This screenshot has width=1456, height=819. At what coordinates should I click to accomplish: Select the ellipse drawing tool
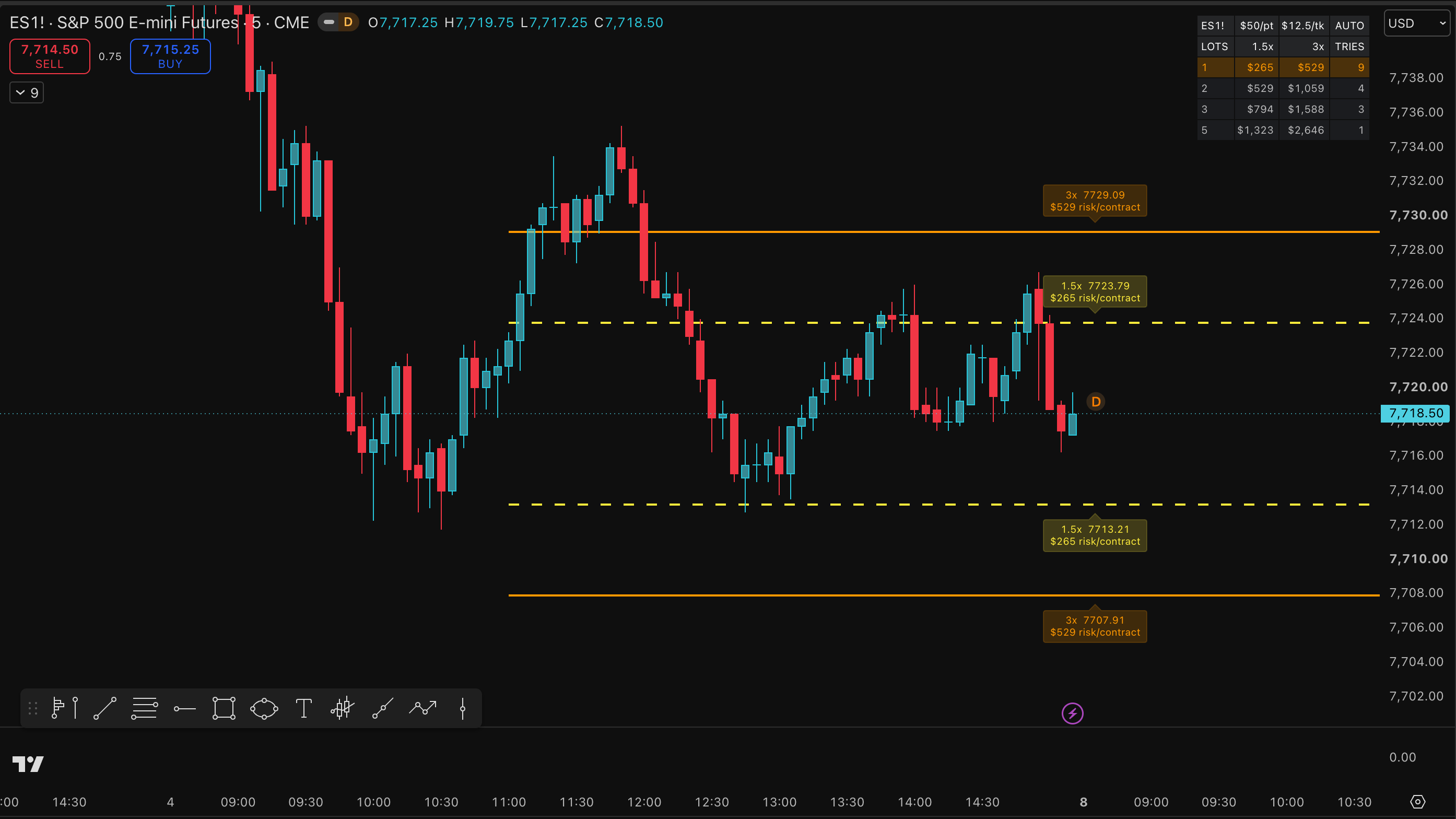point(264,708)
